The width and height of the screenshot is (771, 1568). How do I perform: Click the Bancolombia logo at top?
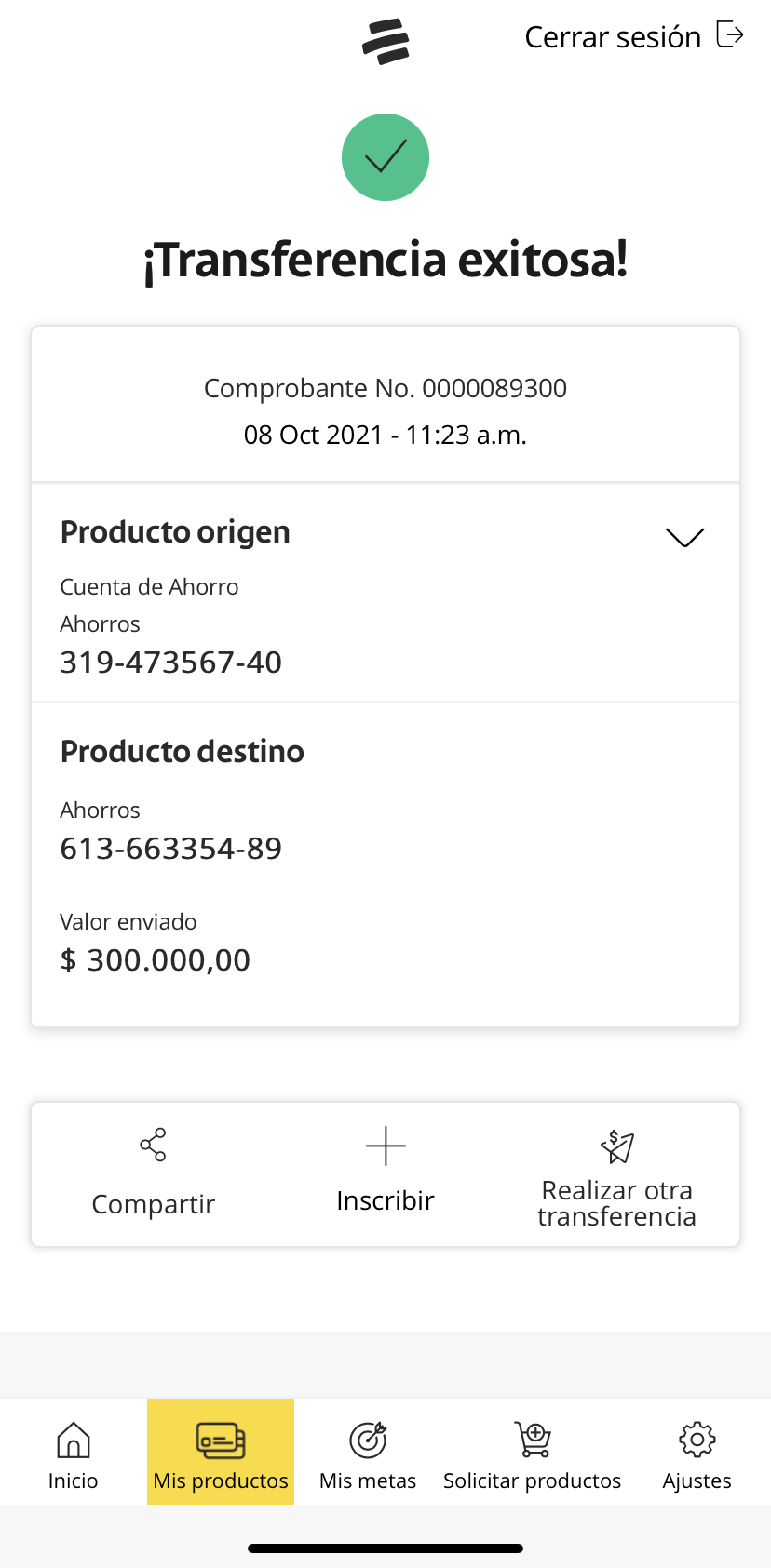(x=385, y=42)
